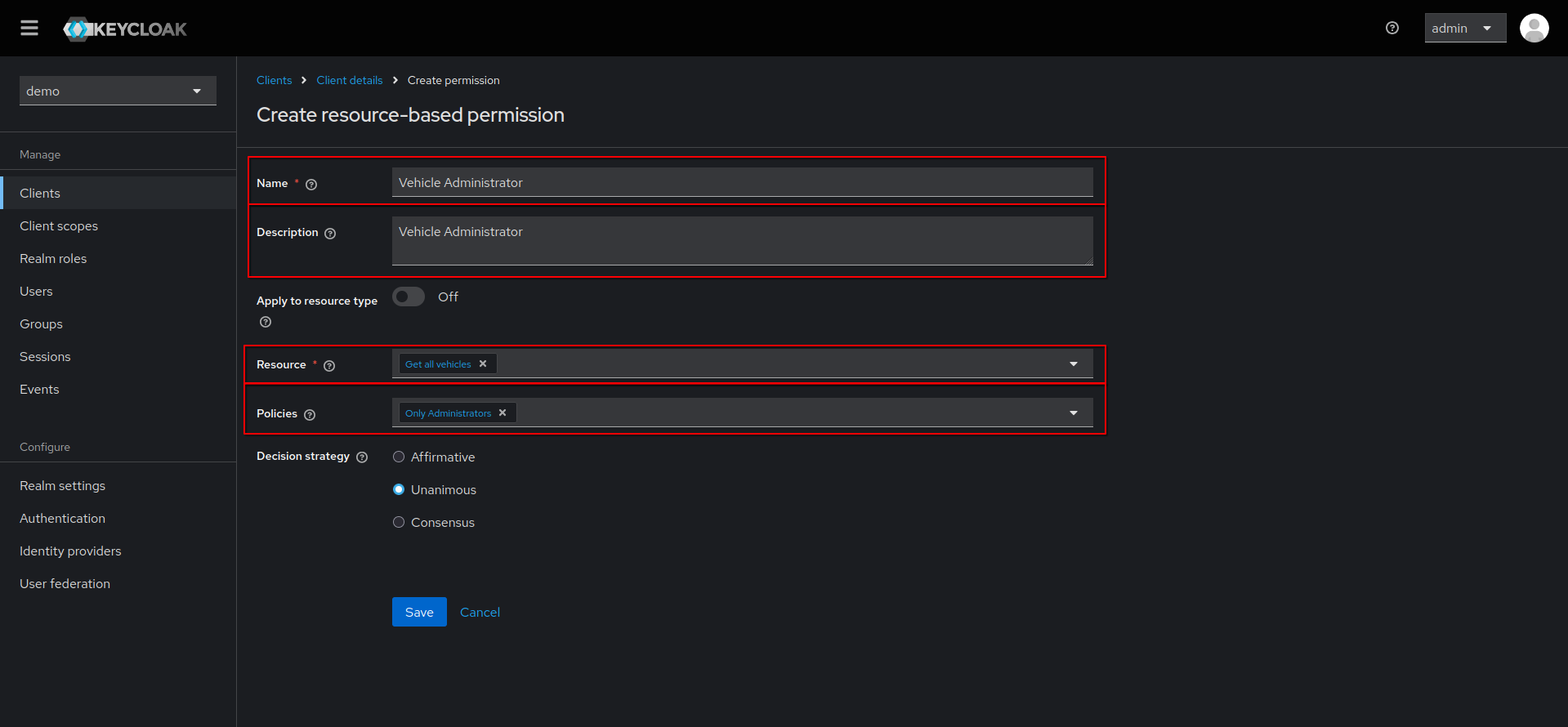Select the Unanimous decision strategy
1568x727 pixels.
(399, 489)
